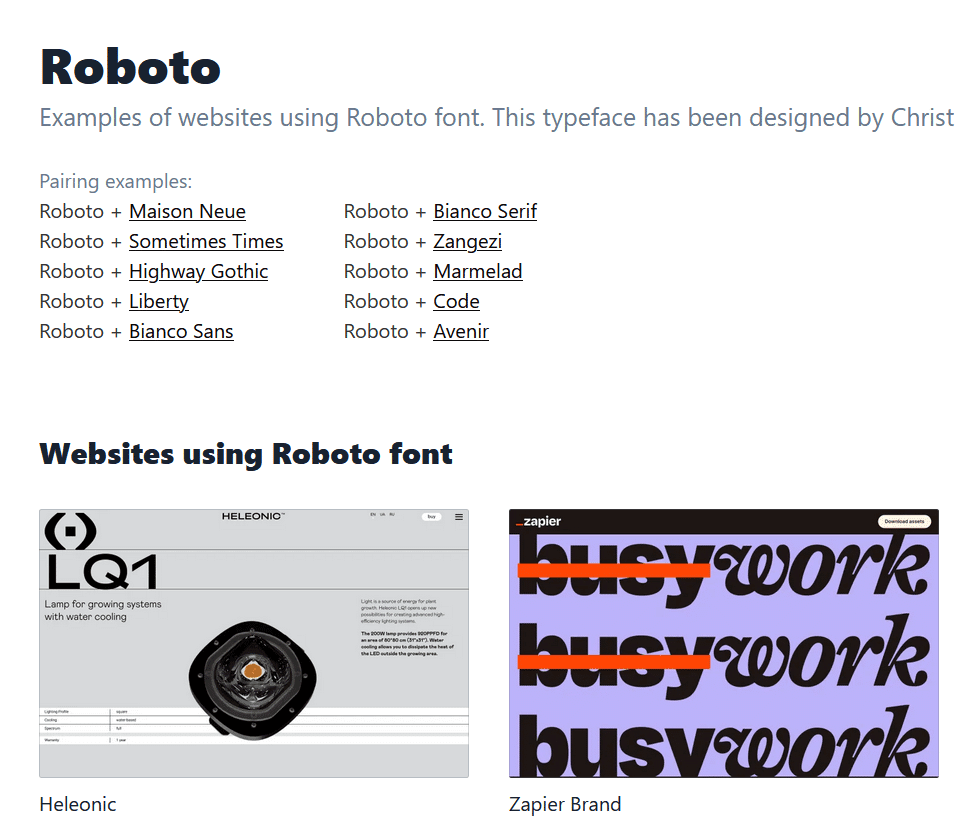
Task: Open the Bianco Sans link
Action: coord(181,331)
